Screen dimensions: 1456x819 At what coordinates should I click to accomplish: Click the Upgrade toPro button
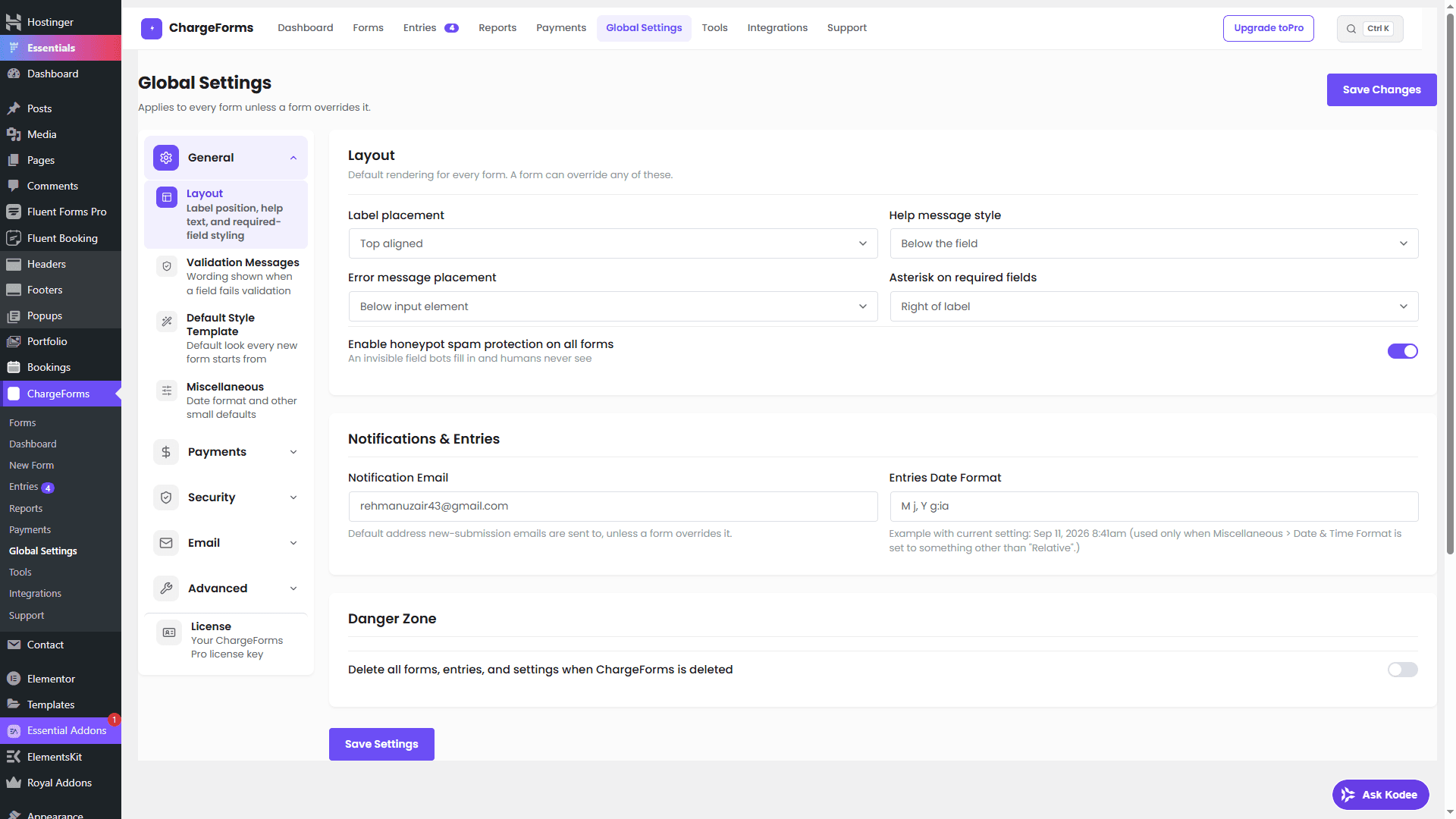[x=1269, y=28]
